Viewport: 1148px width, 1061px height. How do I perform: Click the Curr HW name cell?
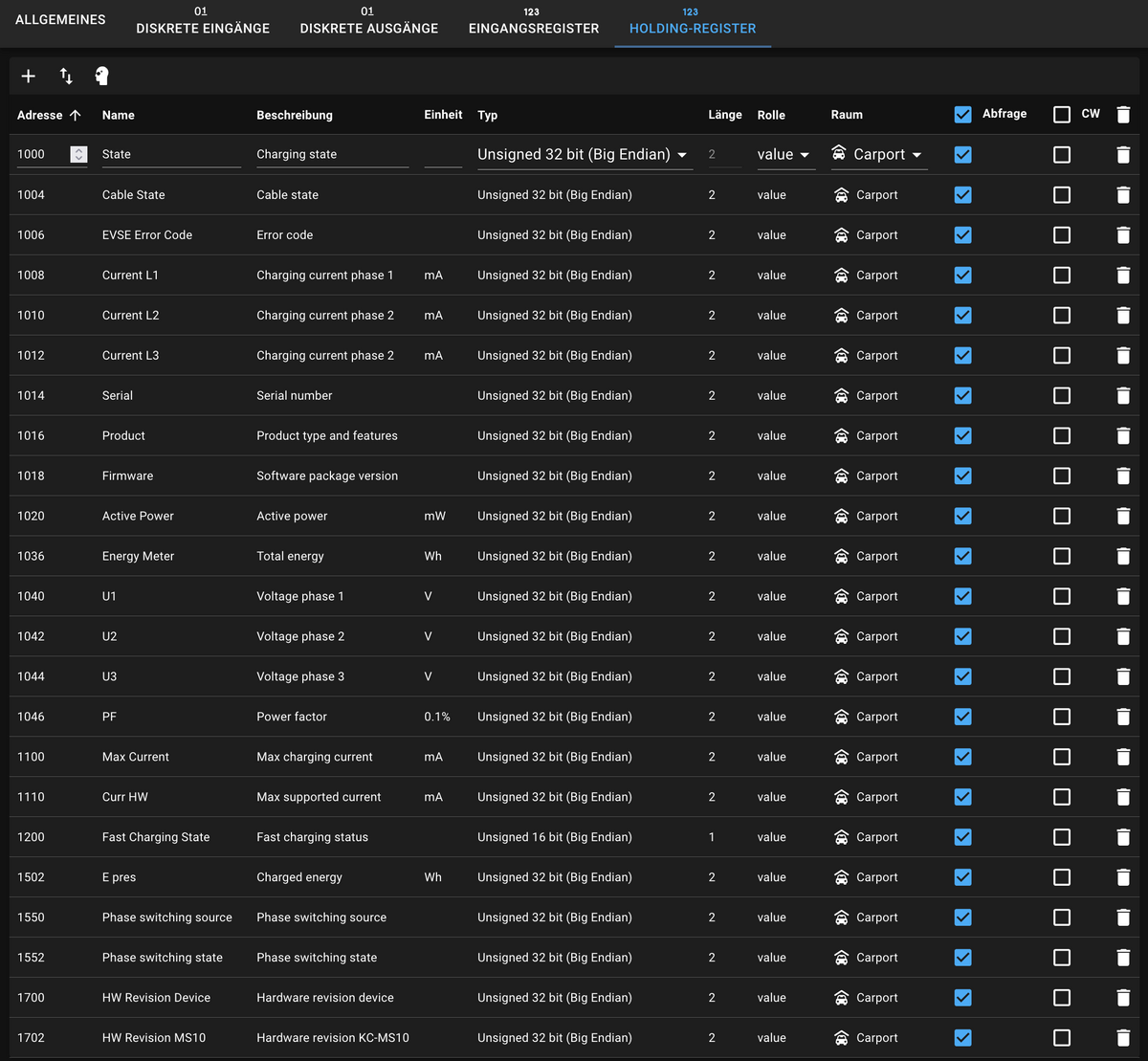125,797
